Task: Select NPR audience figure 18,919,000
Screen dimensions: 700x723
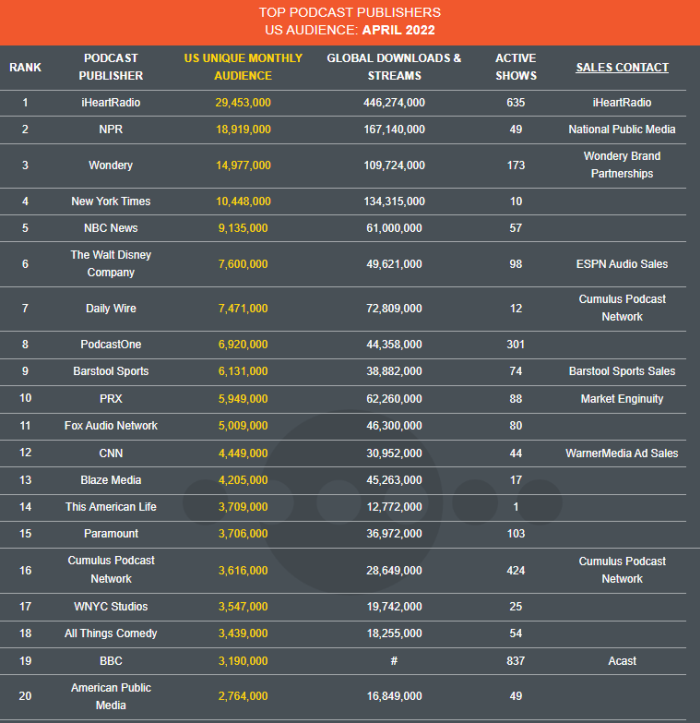Action: [x=243, y=130]
